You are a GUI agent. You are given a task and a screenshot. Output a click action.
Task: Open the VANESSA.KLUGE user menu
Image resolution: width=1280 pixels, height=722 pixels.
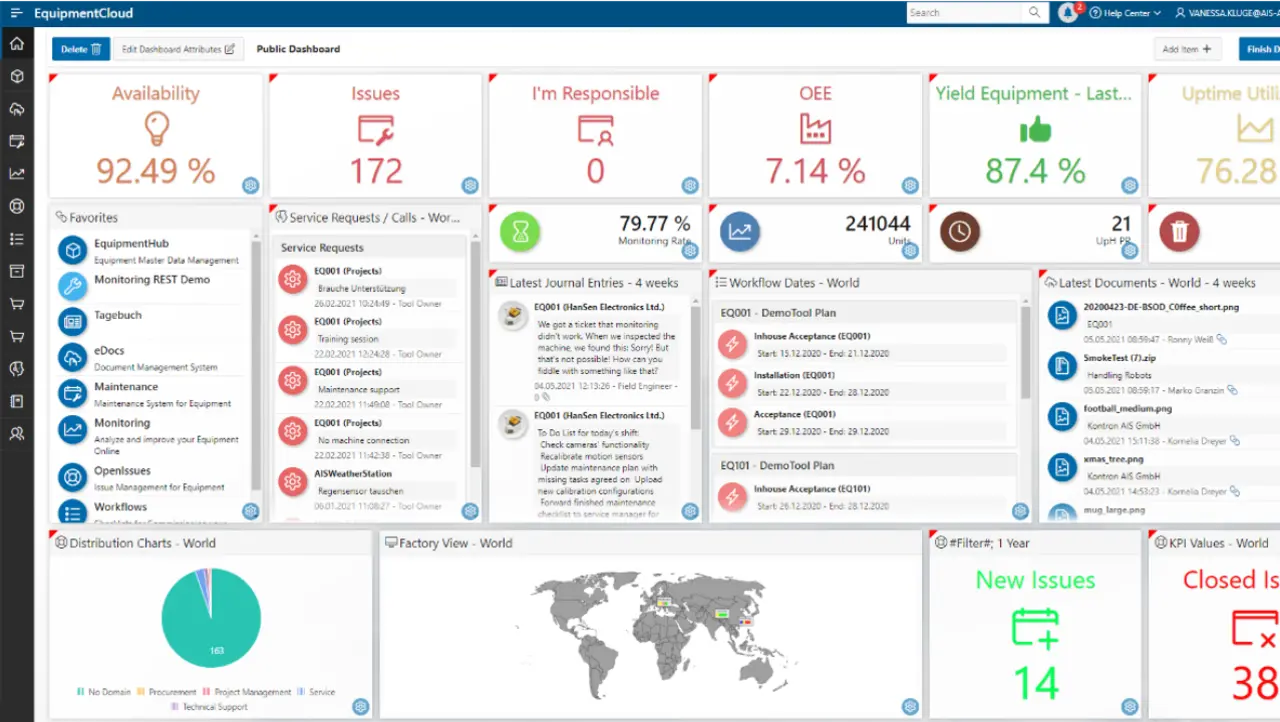1228,13
